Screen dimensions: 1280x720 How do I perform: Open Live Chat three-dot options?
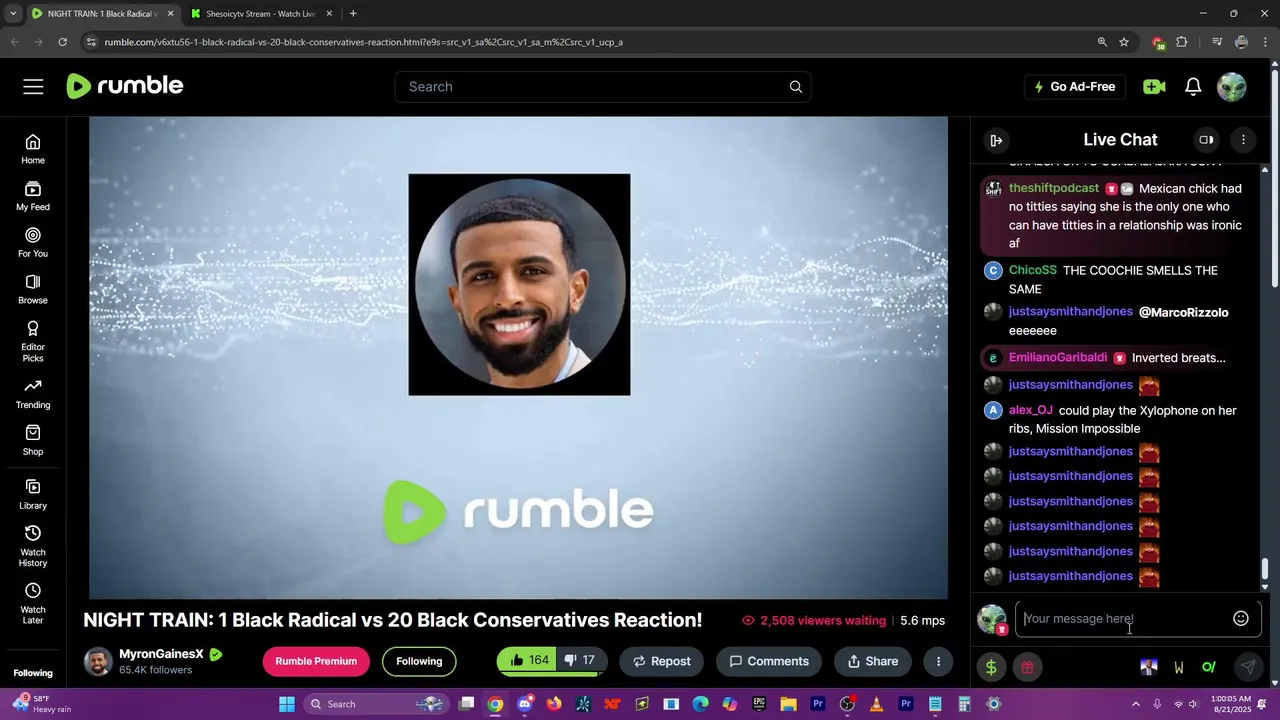(1243, 140)
